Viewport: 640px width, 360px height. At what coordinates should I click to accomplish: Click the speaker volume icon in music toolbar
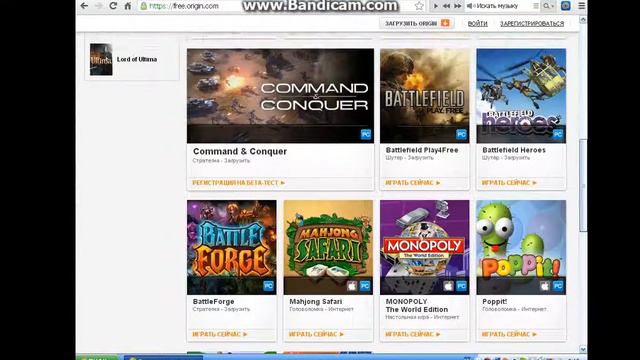click(470, 6)
